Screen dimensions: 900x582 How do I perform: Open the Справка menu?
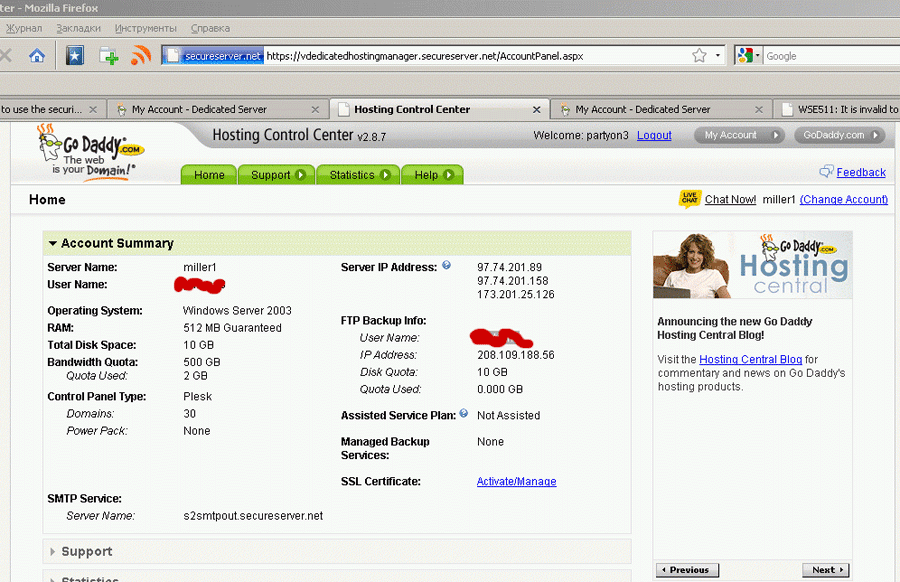pos(210,28)
